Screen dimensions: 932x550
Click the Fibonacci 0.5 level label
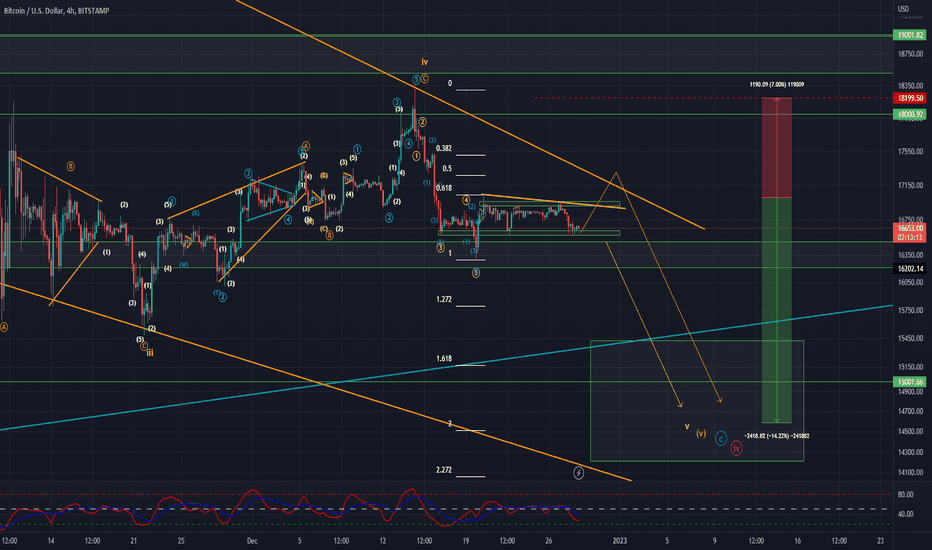click(447, 168)
